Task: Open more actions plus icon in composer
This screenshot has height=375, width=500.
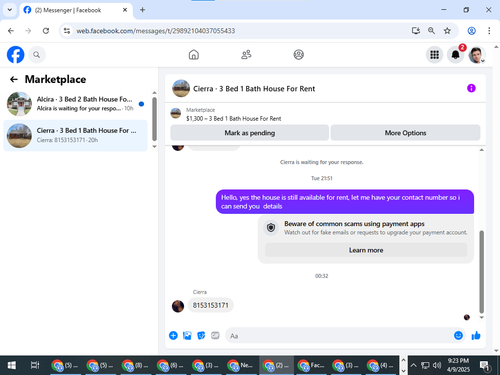Action: click(173, 336)
